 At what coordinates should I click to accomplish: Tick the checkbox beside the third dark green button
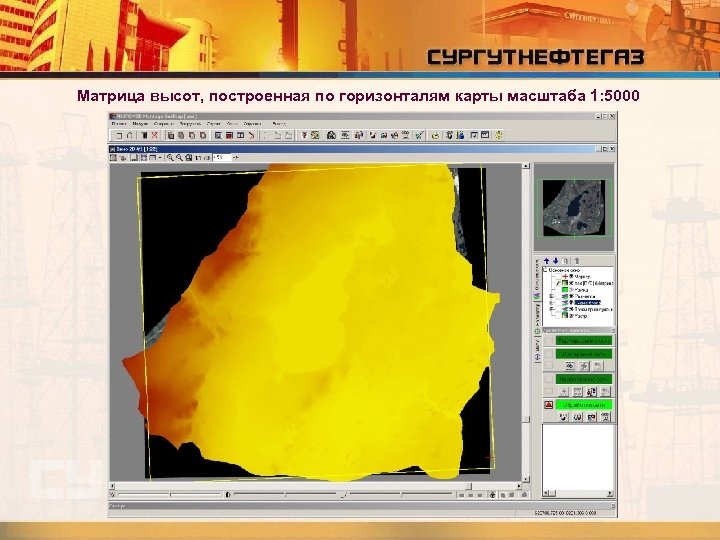pos(549,379)
